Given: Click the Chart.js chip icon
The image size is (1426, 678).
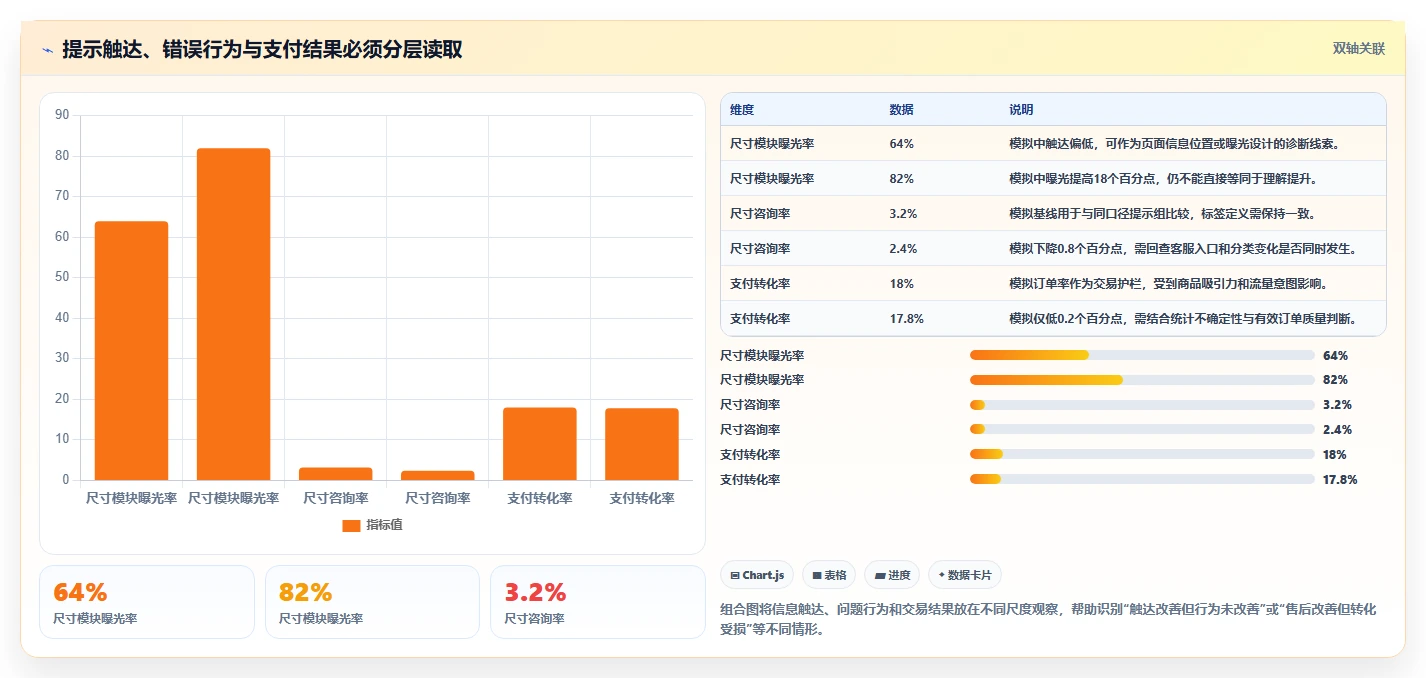Looking at the screenshot, I should 735,575.
